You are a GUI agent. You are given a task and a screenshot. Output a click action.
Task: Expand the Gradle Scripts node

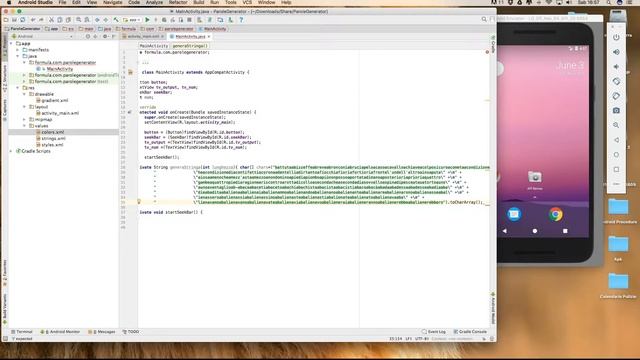click(11, 151)
